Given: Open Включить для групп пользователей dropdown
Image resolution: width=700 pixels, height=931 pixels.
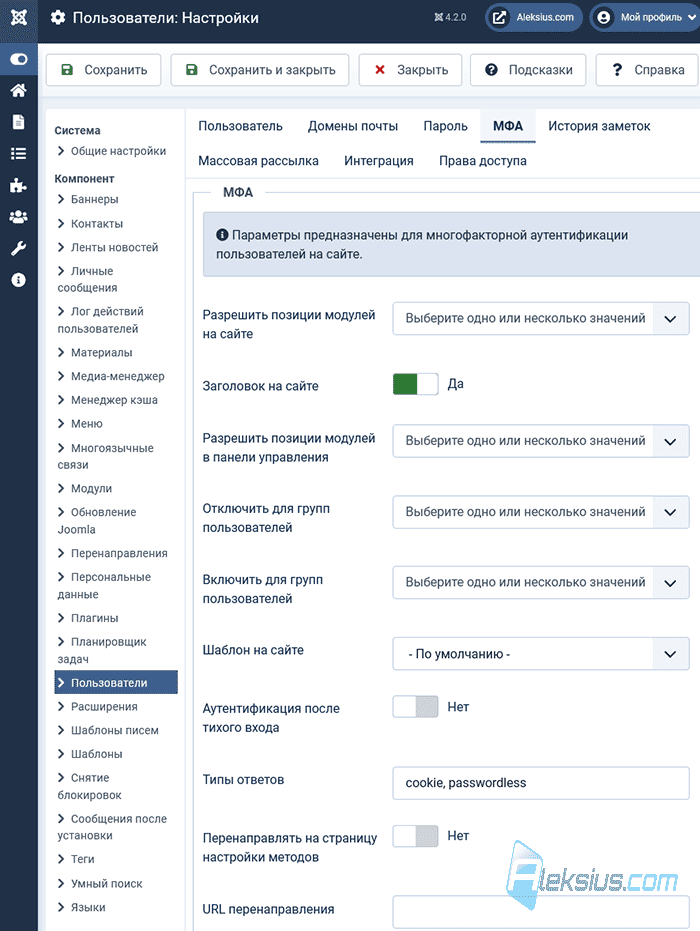Looking at the screenshot, I should (541, 583).
